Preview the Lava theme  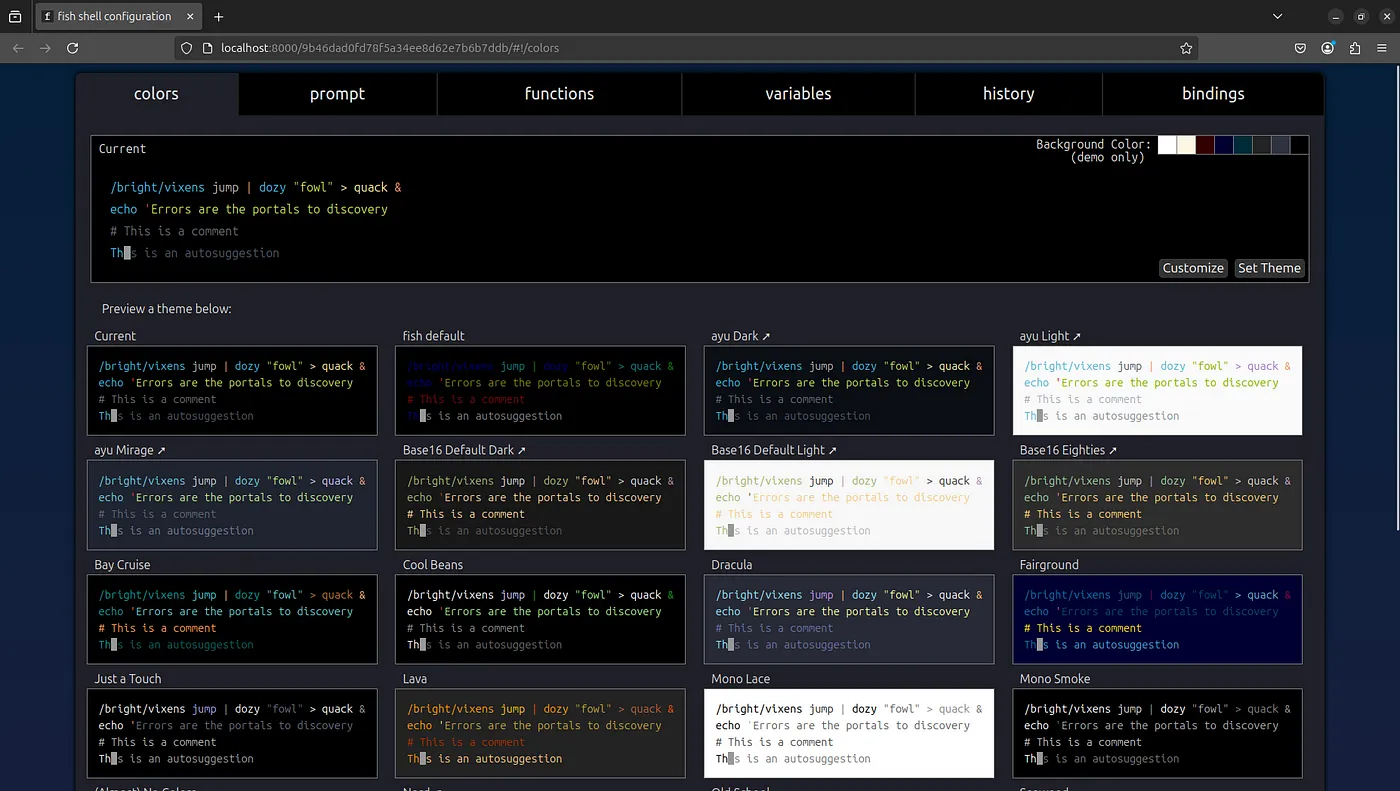click(x=541, y=733)
